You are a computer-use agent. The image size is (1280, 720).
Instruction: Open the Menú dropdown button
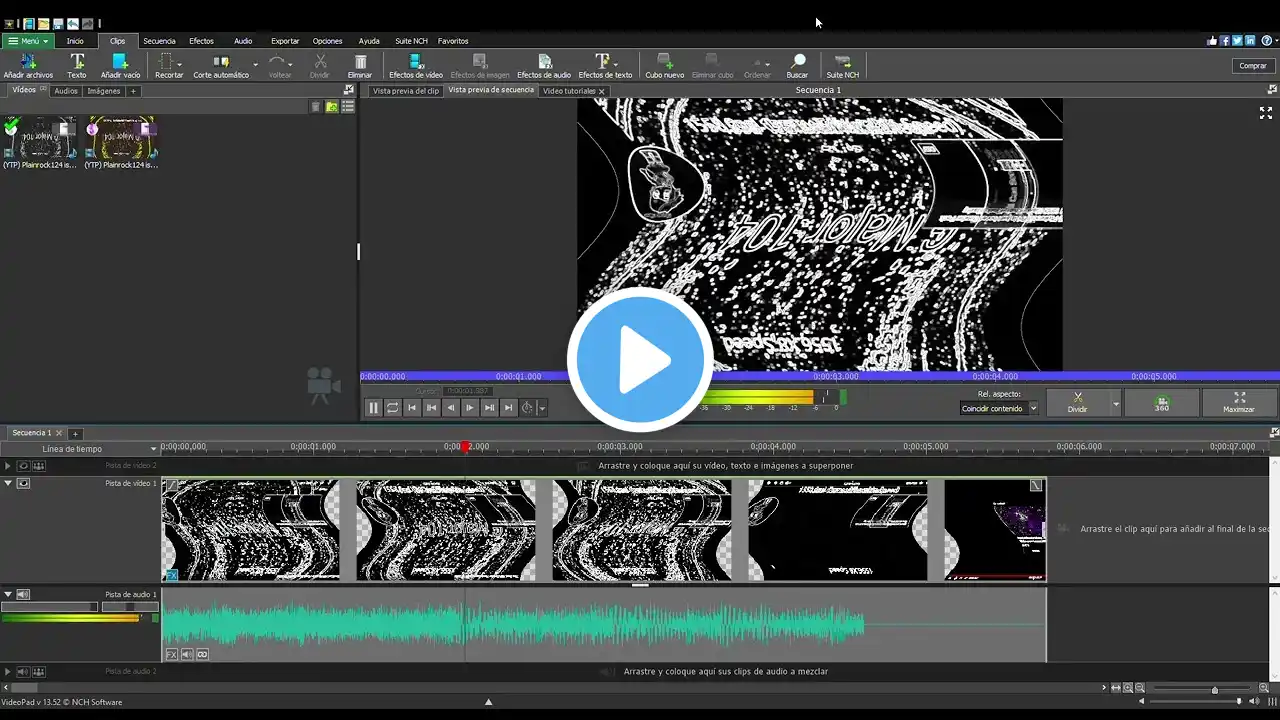(x=27, y=41)
